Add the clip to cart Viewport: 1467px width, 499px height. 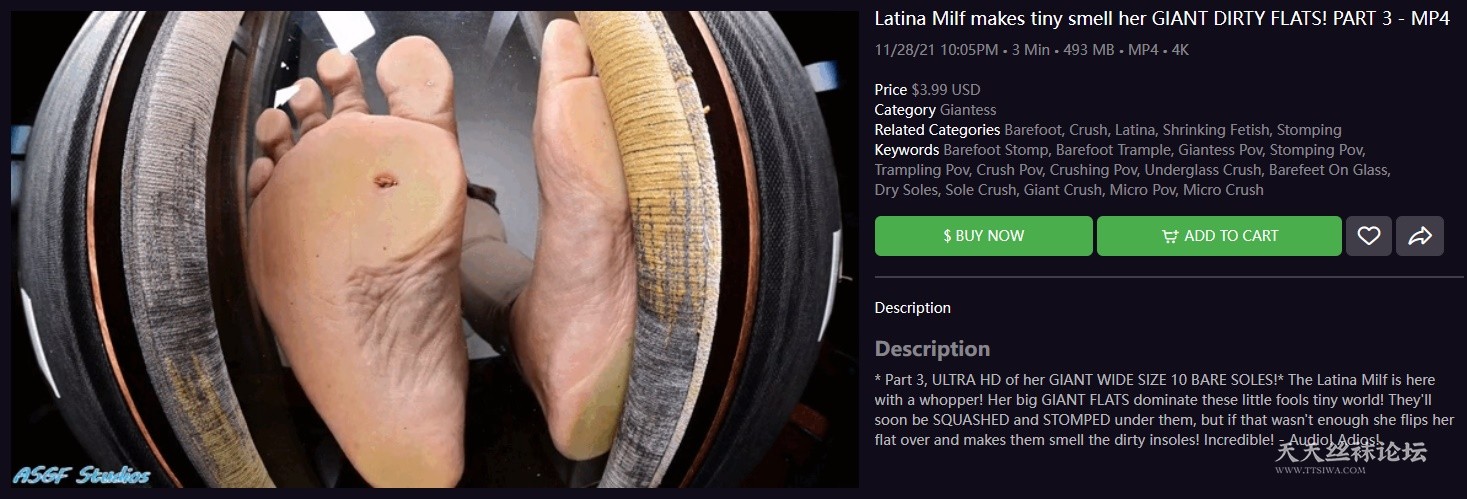(x=1219, y=236)
